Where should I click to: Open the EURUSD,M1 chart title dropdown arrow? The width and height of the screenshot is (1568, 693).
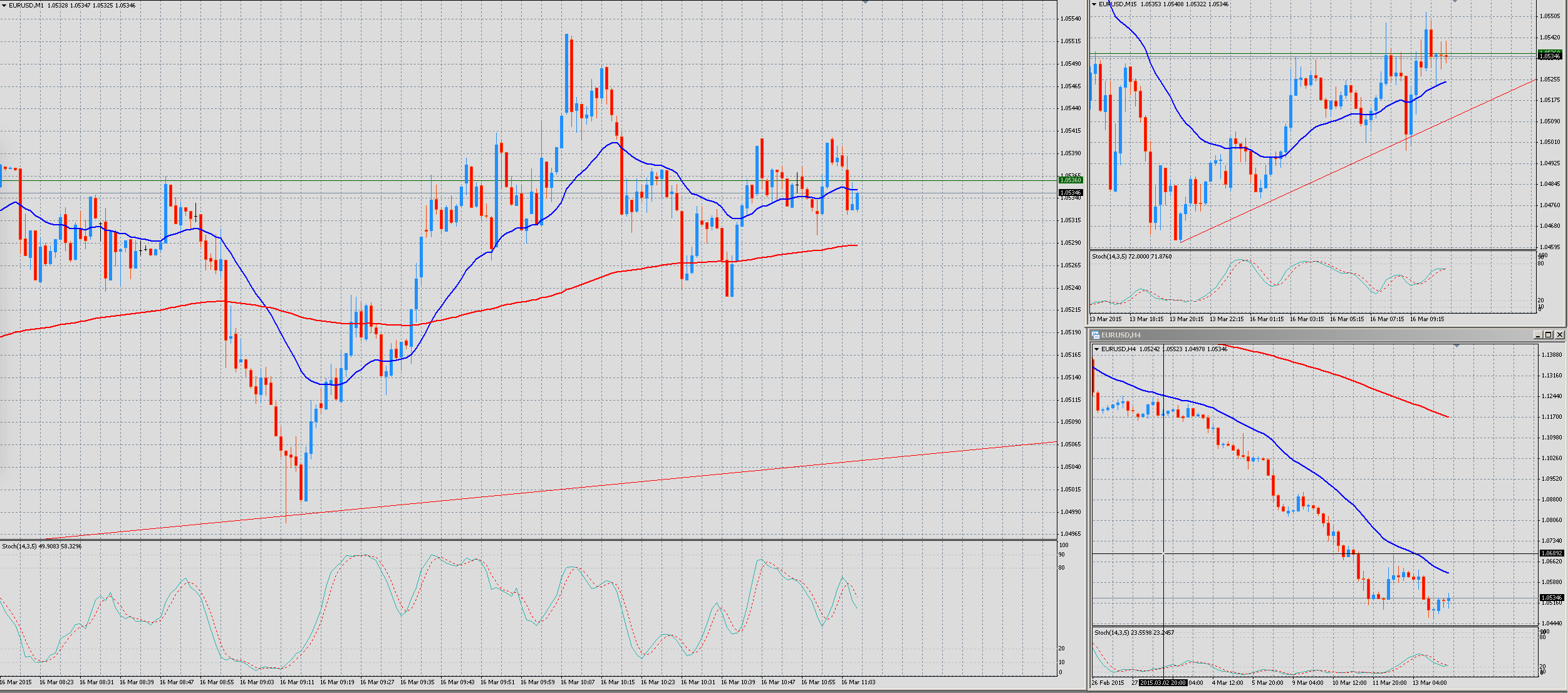click(x=4, y=6)
